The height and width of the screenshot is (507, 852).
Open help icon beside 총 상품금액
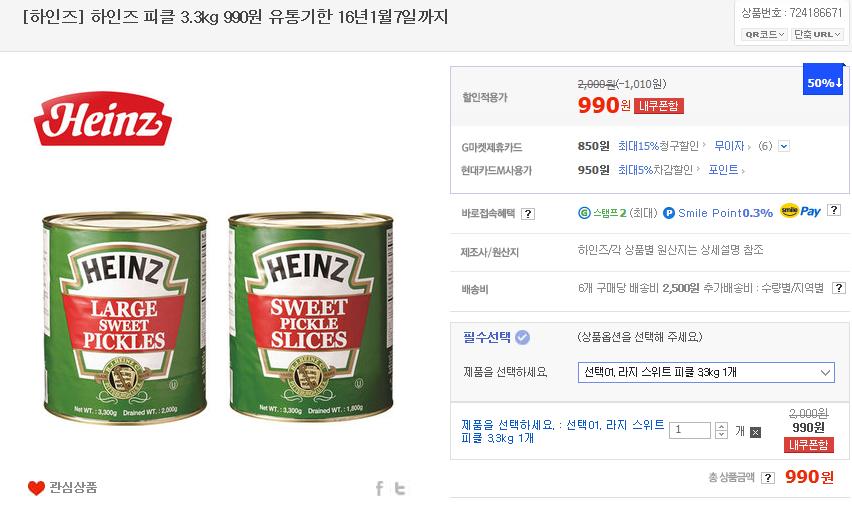tap(768, 478)
